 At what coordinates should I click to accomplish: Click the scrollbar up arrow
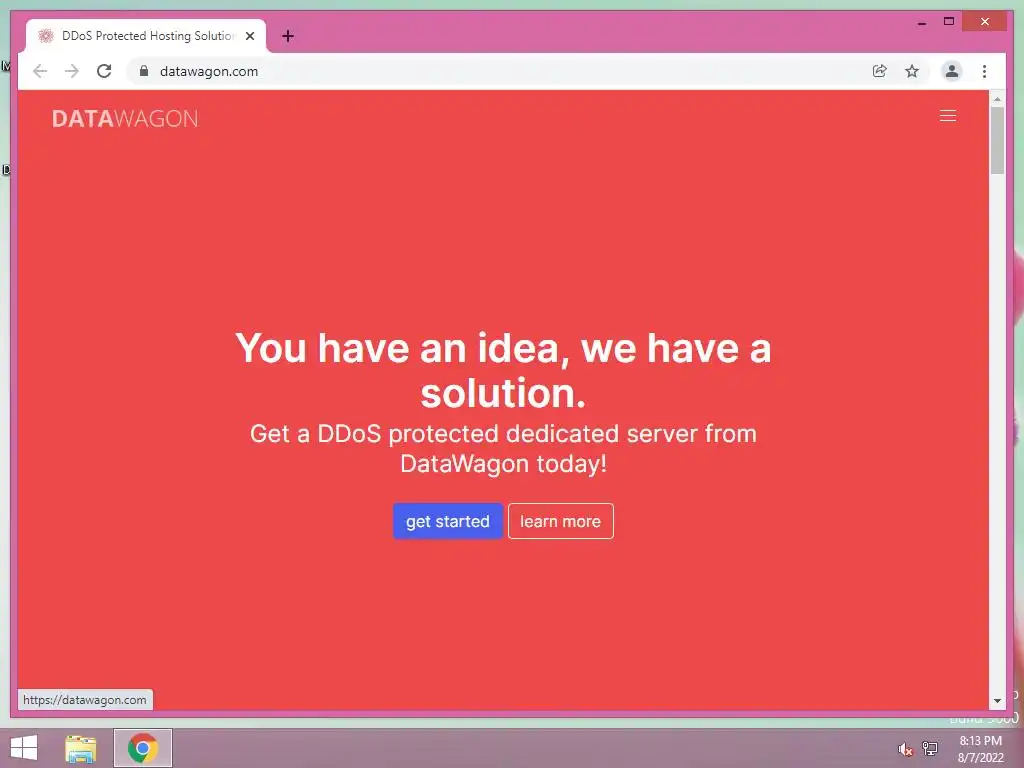pos(997,99)
